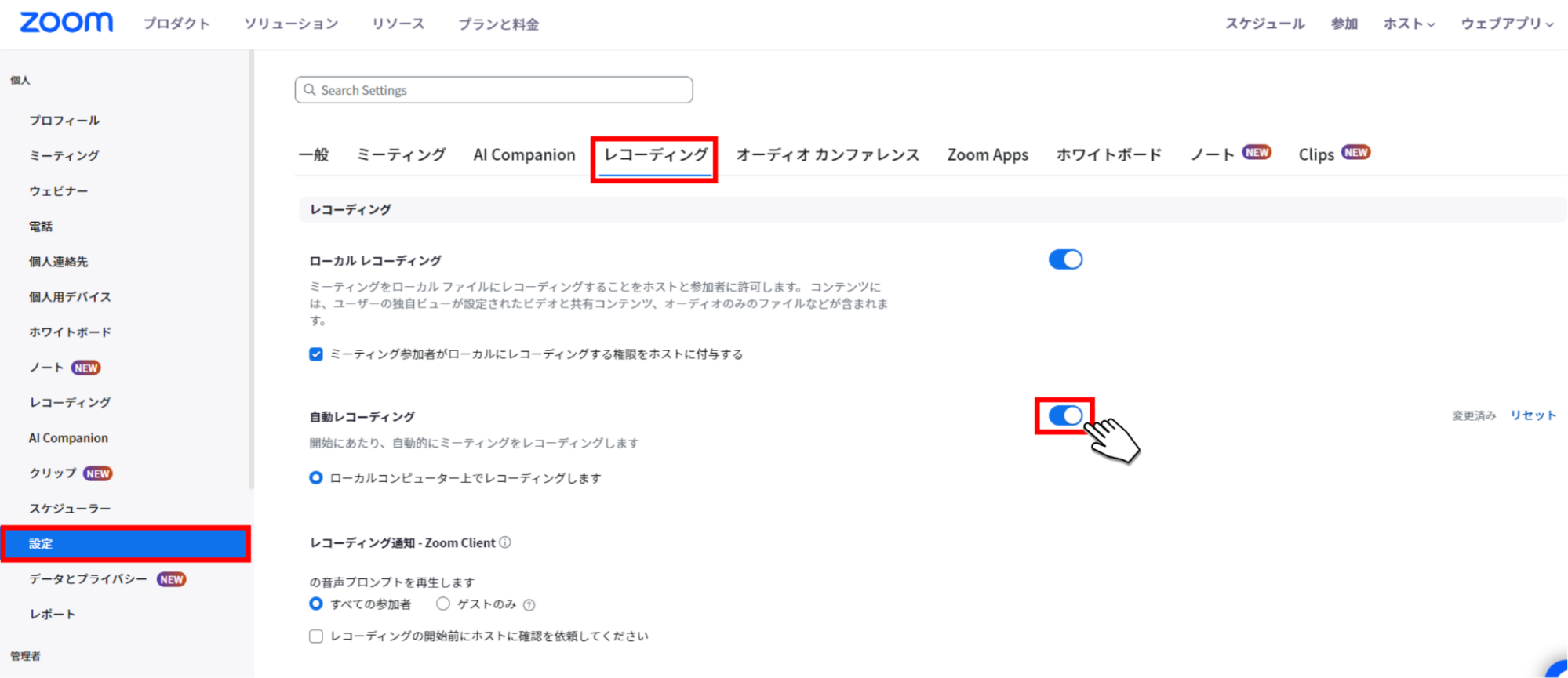
Task: Uncheck ミーティング参加者がローカルにレコーディングする権限 checkbox
Action: pyautogui.click(x=316, y=354)
